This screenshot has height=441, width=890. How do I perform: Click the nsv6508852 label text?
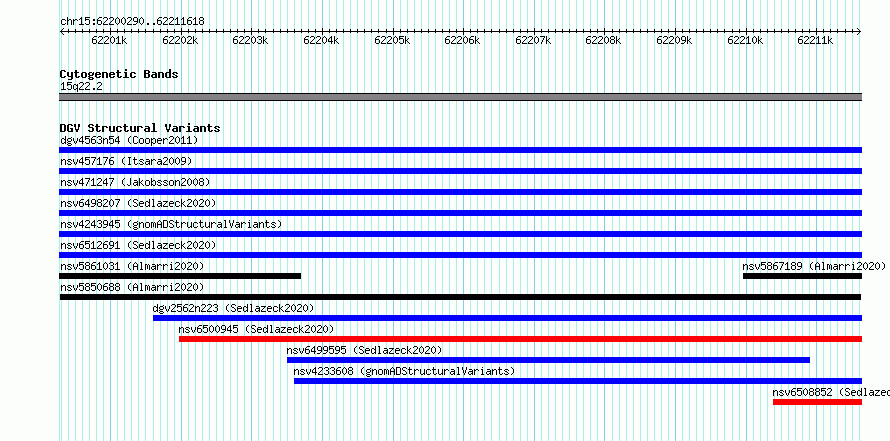(831, 393)
